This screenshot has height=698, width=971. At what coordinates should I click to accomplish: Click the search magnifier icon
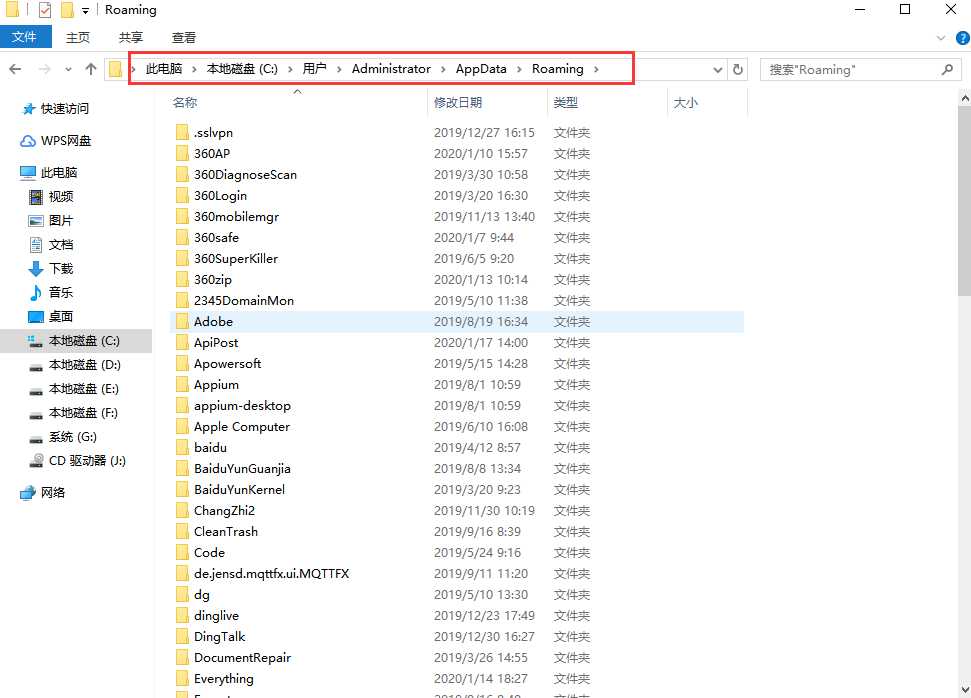click(947, 69)
